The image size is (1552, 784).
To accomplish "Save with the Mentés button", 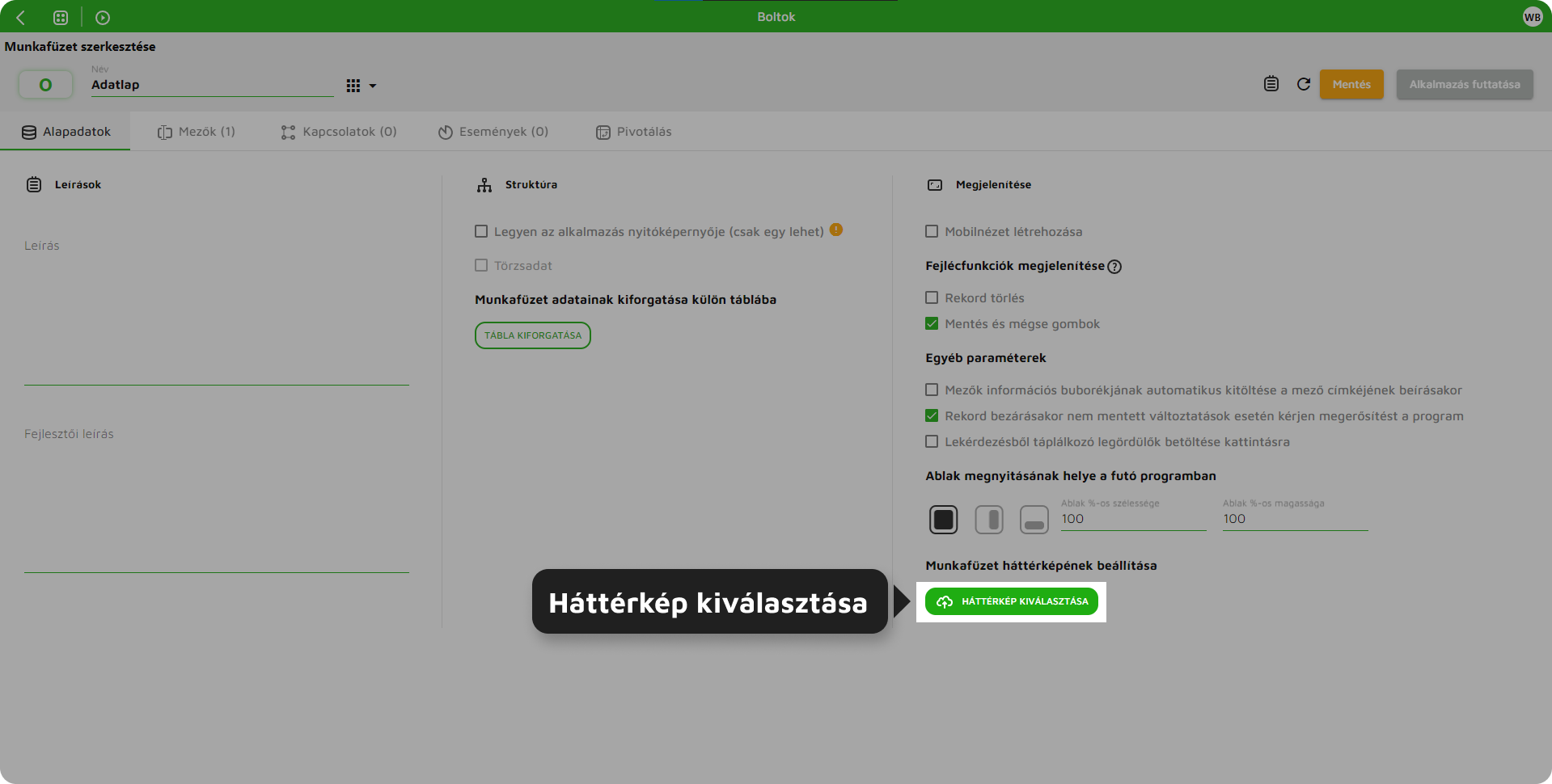I will (x=1351, y=84).
